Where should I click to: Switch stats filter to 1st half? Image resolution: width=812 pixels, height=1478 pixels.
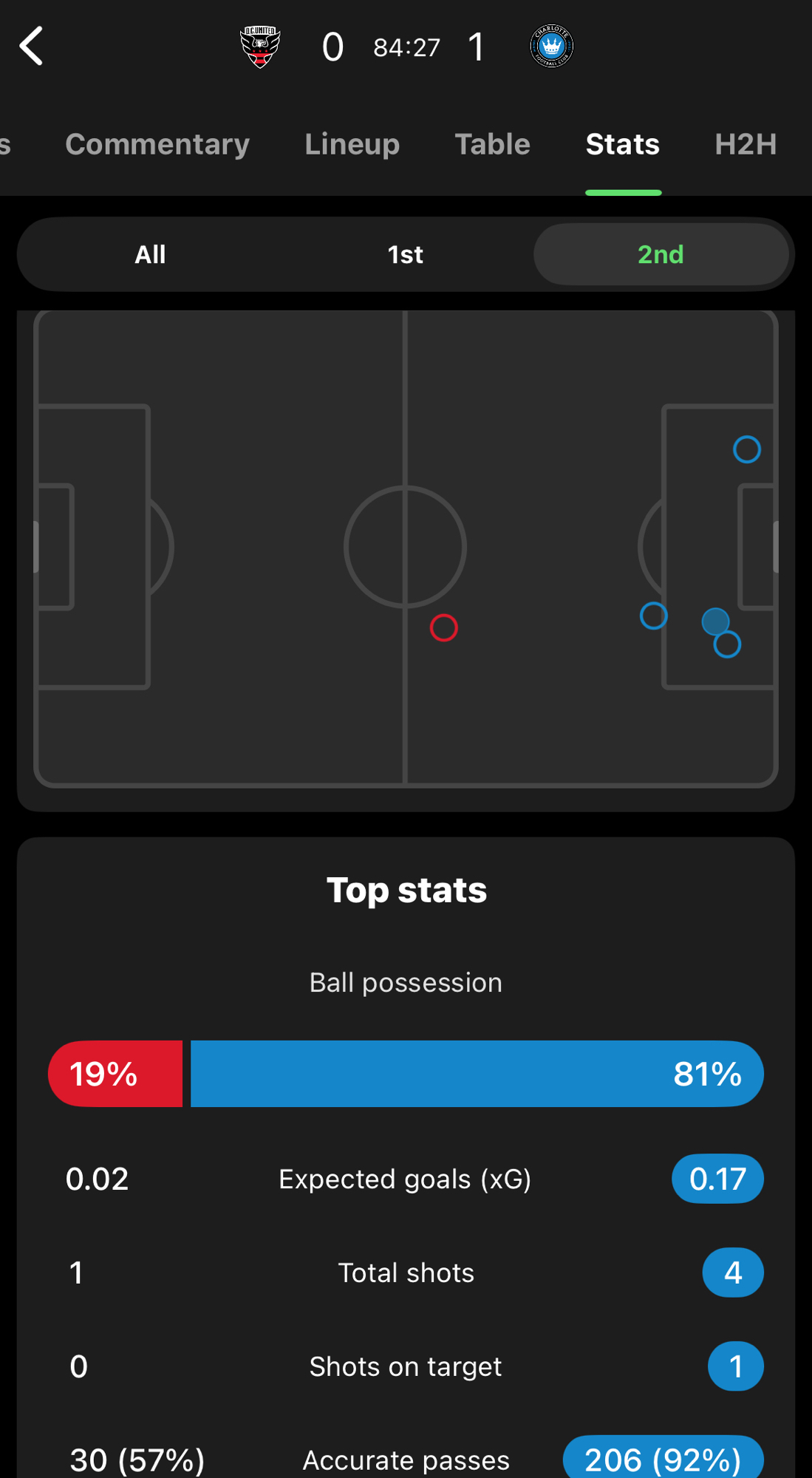[405, 255]
